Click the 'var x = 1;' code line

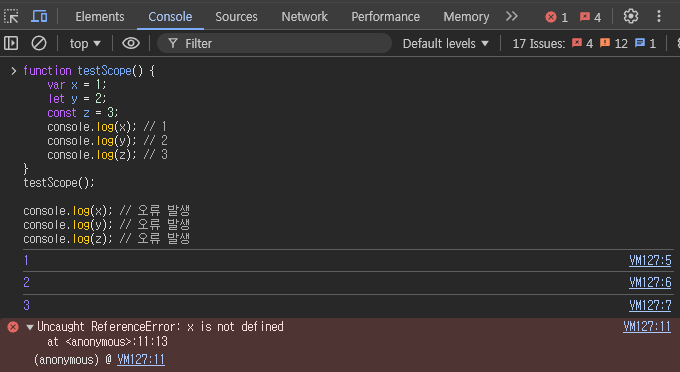76,85
